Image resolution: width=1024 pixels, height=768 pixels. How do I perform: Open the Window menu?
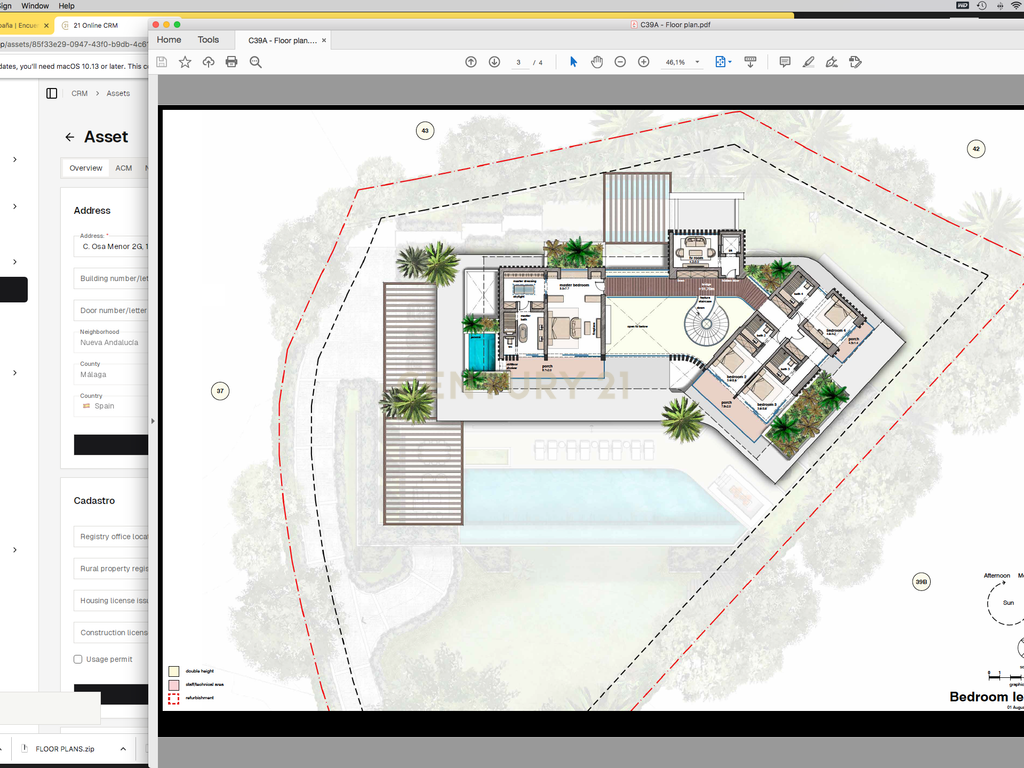35,5
